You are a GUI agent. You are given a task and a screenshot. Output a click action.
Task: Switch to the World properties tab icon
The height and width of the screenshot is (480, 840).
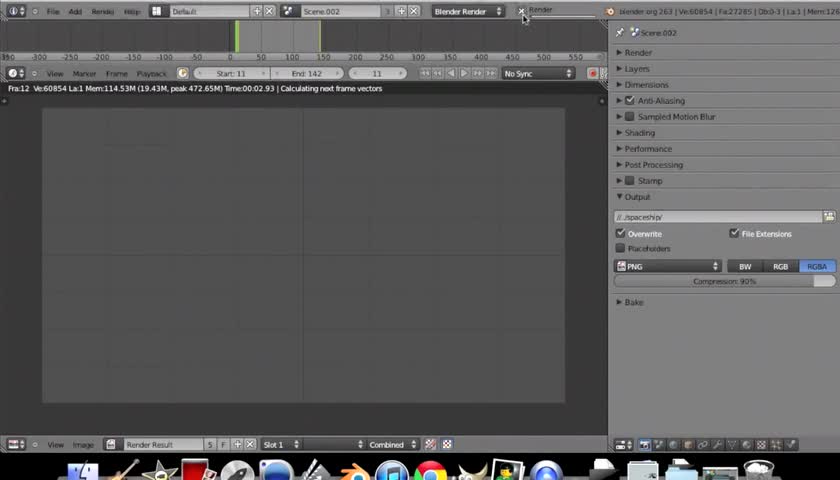[673, 445]
